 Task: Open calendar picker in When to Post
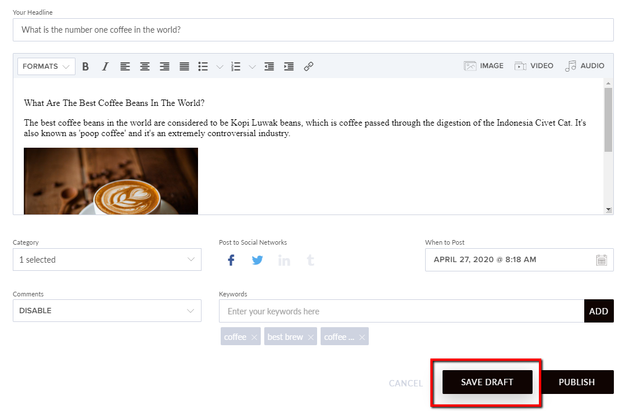pyautogui.click(x=601, y=260)
